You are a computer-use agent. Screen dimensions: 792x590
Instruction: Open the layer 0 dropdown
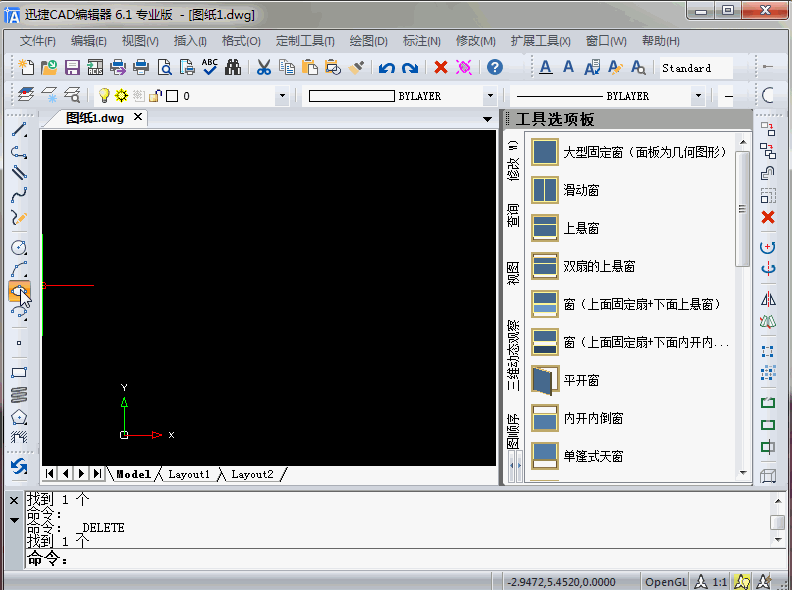282,95
